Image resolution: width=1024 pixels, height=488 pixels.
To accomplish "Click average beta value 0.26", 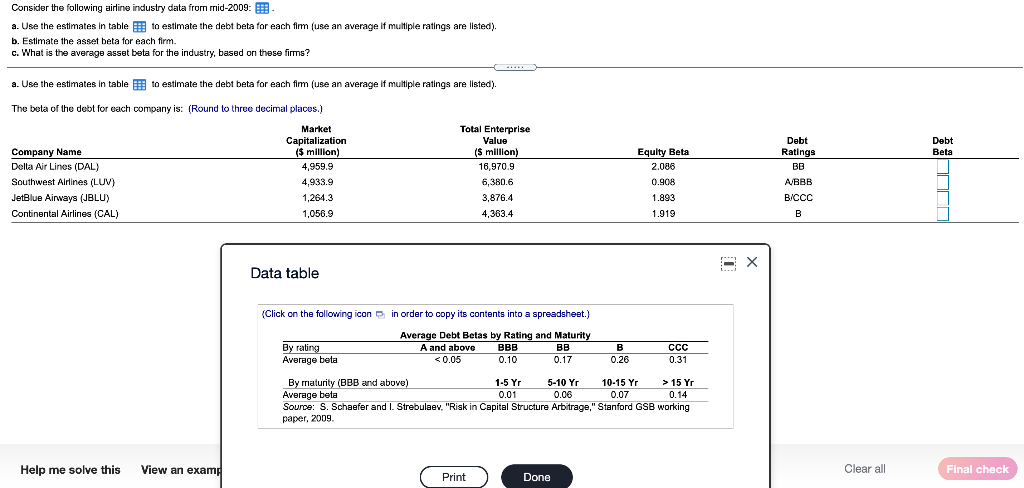I will (620, 359).
